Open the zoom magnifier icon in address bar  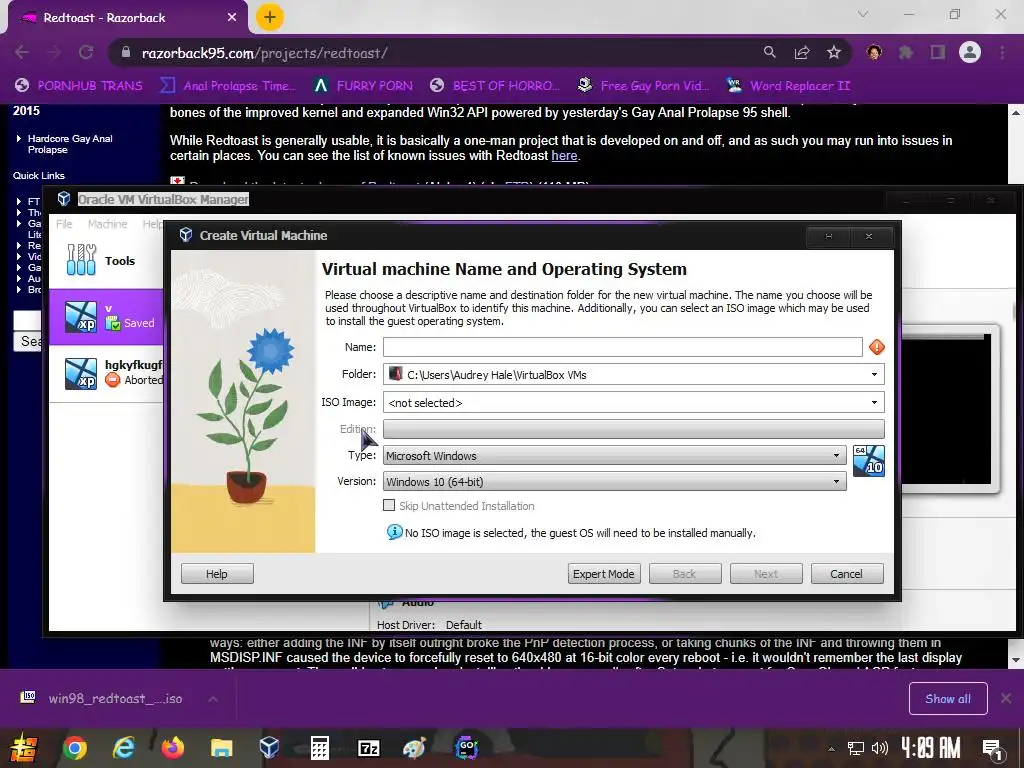tap(770, 52)
